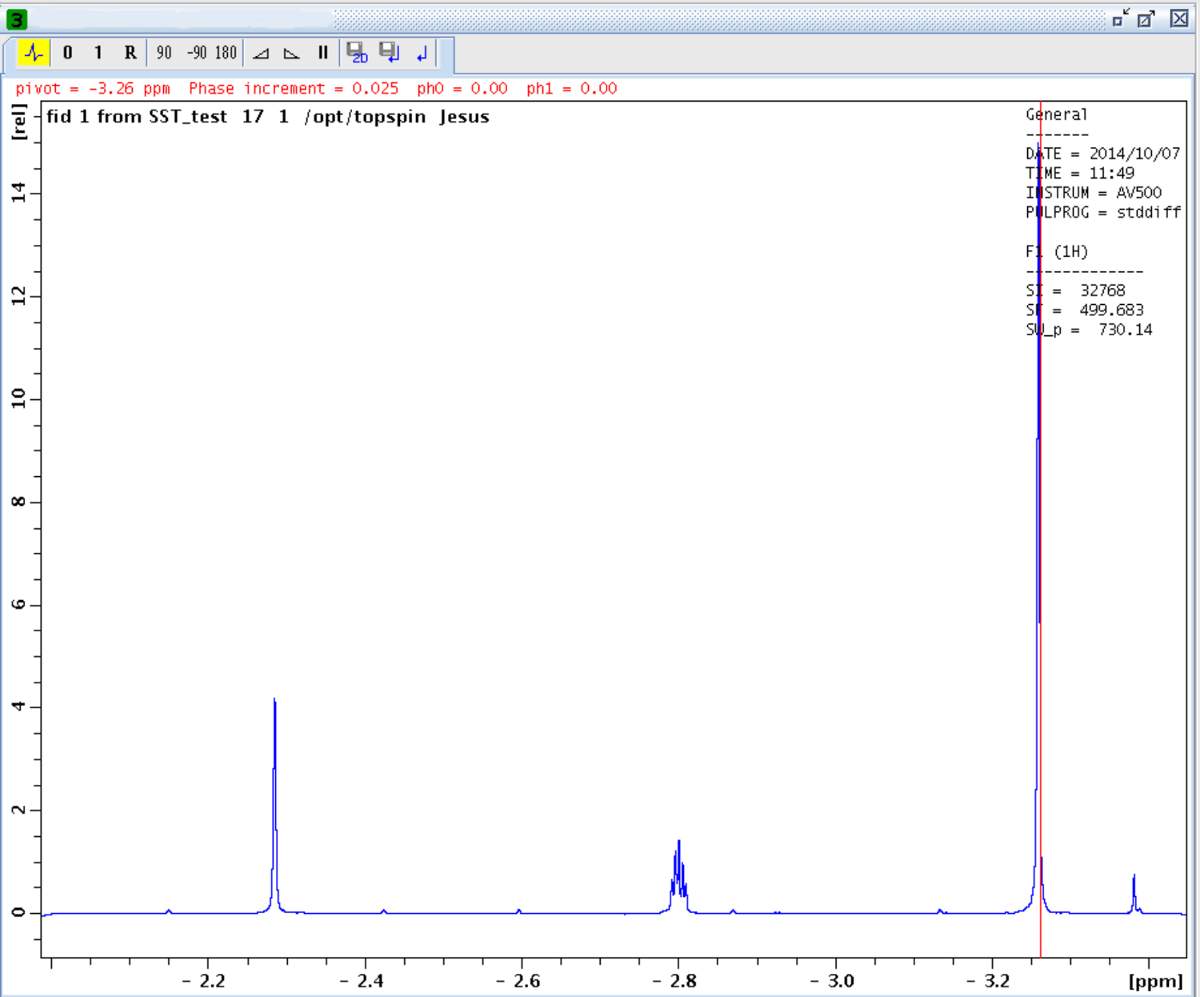Select zero-order phase correction button "0"
Screen dimensions: 1200x997
(x=67, y=52)
